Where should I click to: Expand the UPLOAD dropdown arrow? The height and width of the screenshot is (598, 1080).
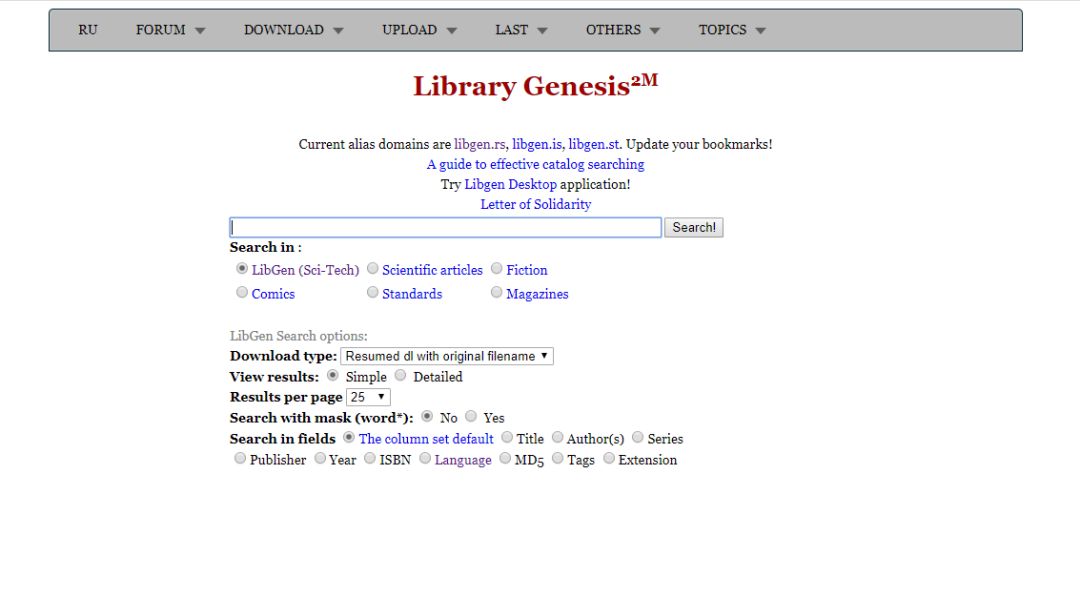coord(452,31)
